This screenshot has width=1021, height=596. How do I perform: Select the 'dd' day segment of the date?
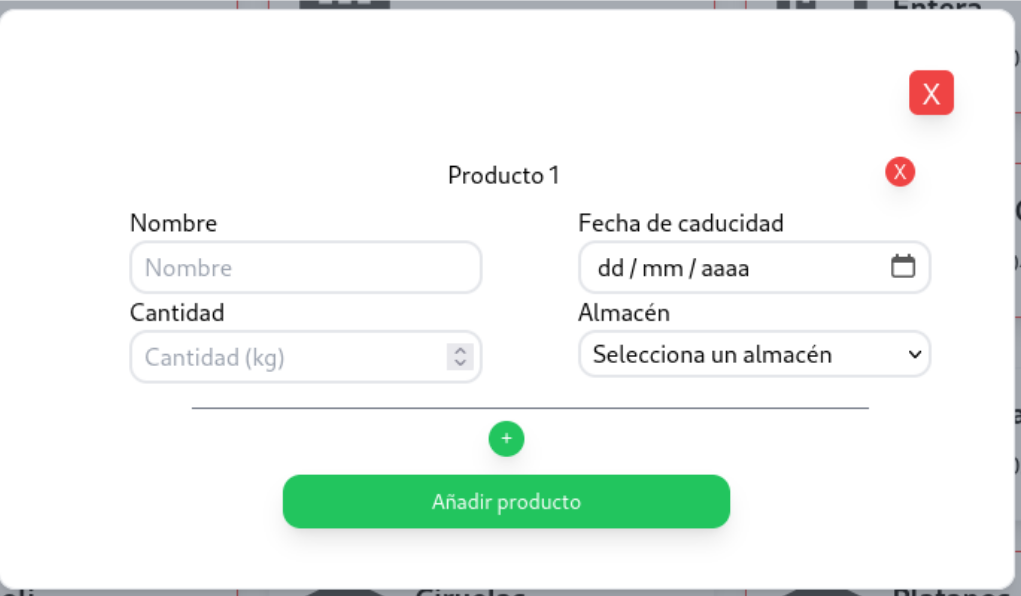[x=610, y=268]
